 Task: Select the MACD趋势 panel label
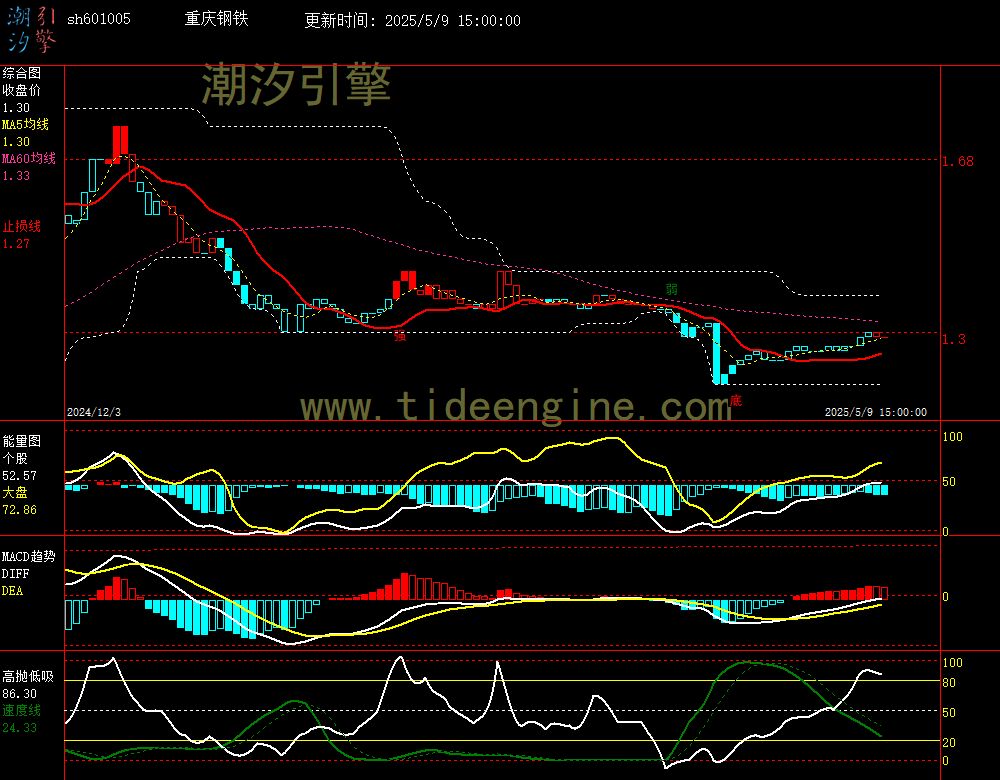point(29,556)
